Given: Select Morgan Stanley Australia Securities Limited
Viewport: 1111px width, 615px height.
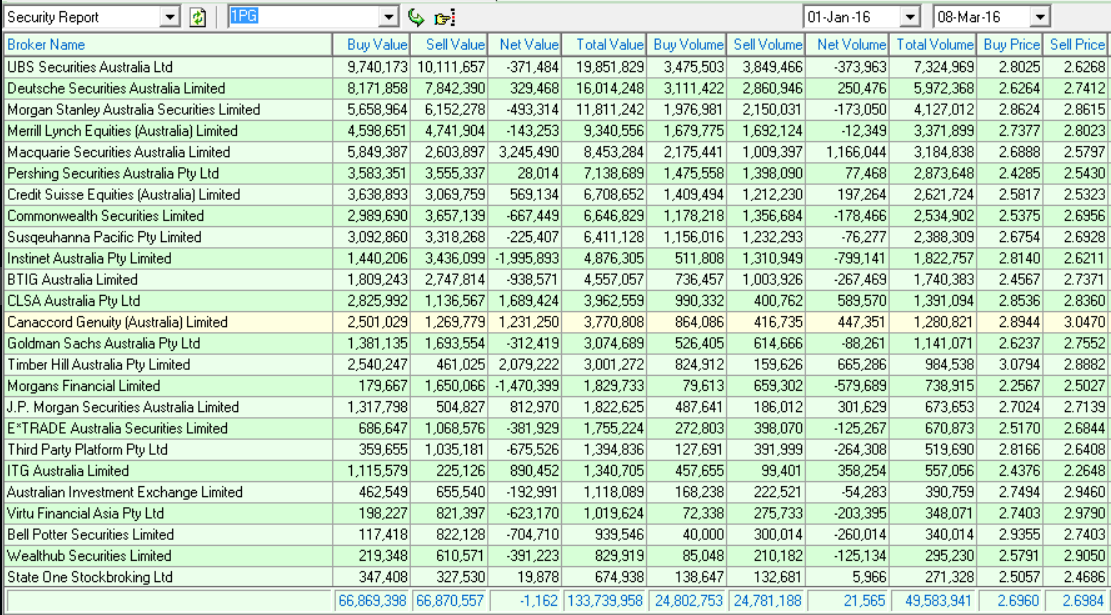Looking at the screenshot, I should pos(555,110).
